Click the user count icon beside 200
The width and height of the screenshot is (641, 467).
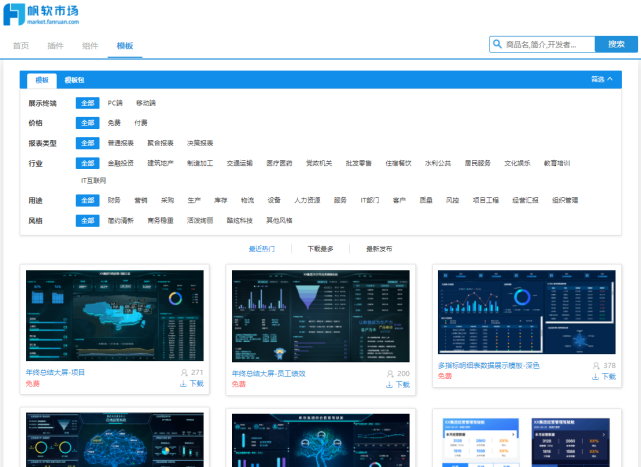(390, 372)
